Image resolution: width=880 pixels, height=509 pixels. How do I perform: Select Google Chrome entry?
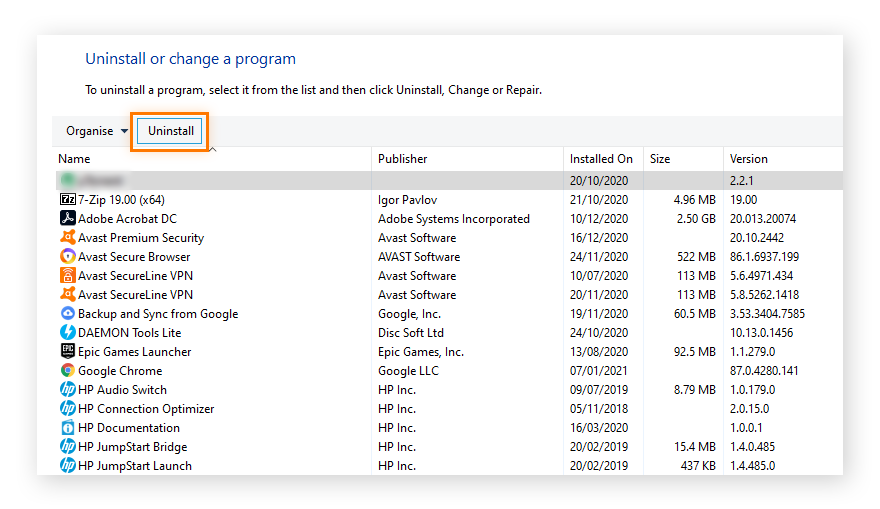pyautogui.click(x=449, y=370)
